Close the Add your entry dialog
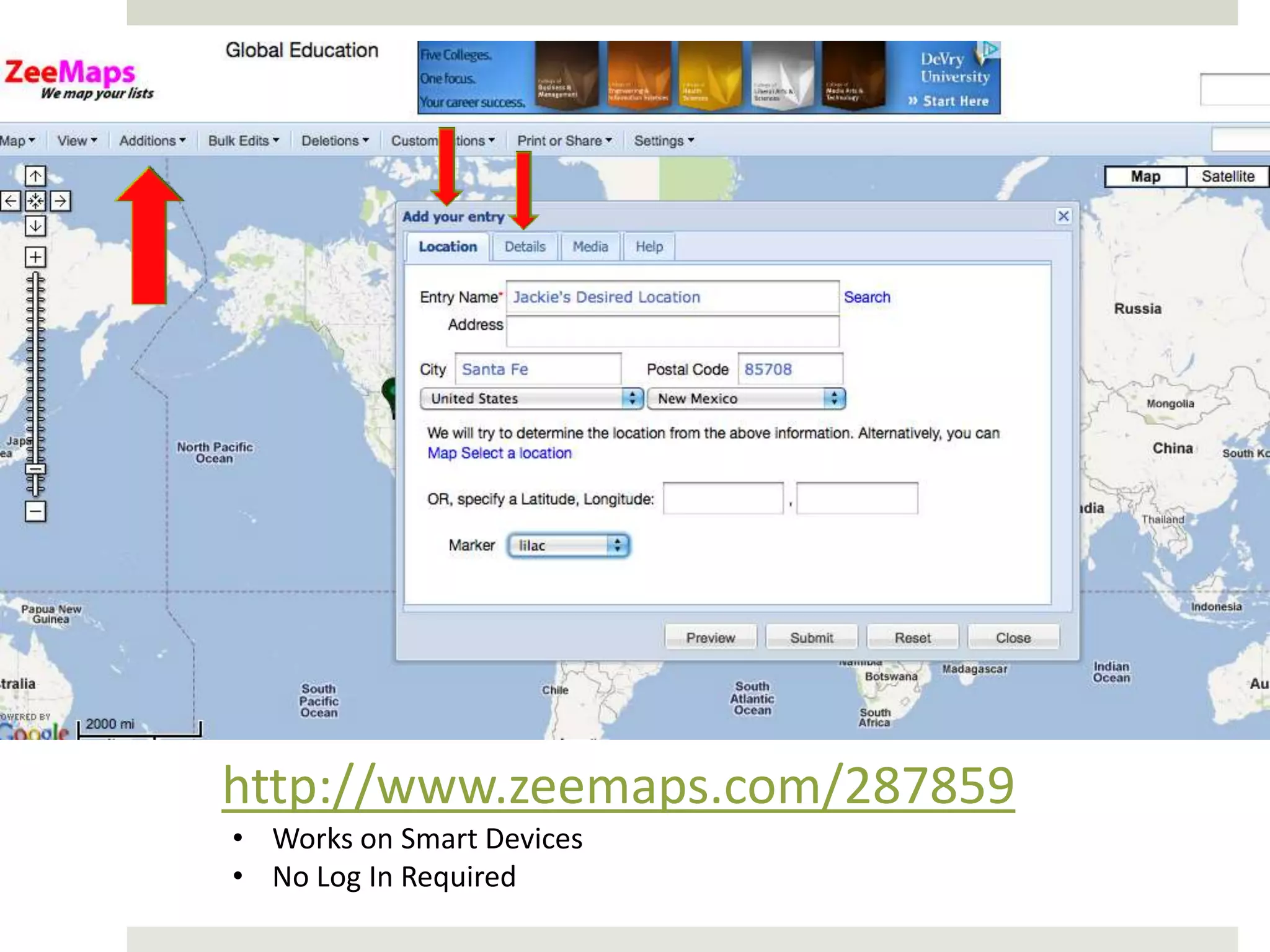This screenshot has width=1270, height=952. point(1064,216)
